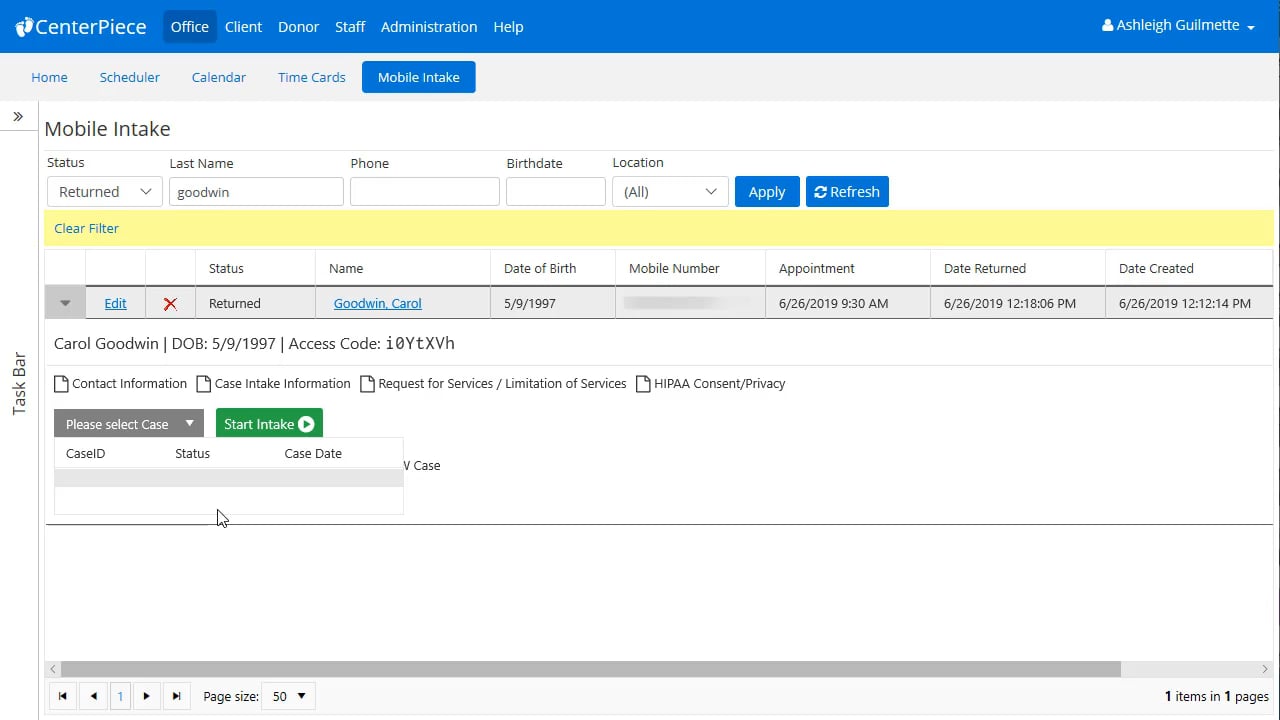The image size is (1280, 720).
Task: Open the Please select Case dropdown
Action: pos(129,424)
